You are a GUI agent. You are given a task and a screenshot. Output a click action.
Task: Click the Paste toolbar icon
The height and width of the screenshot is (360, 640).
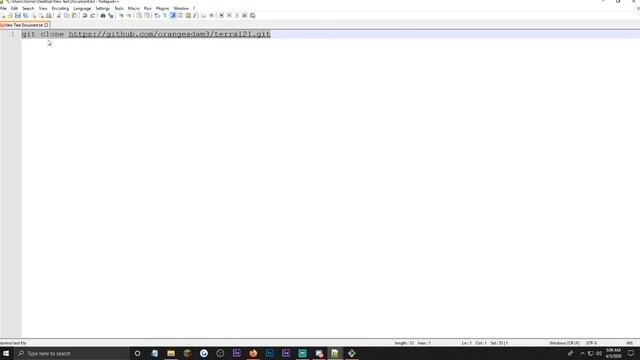click(74, 16)
